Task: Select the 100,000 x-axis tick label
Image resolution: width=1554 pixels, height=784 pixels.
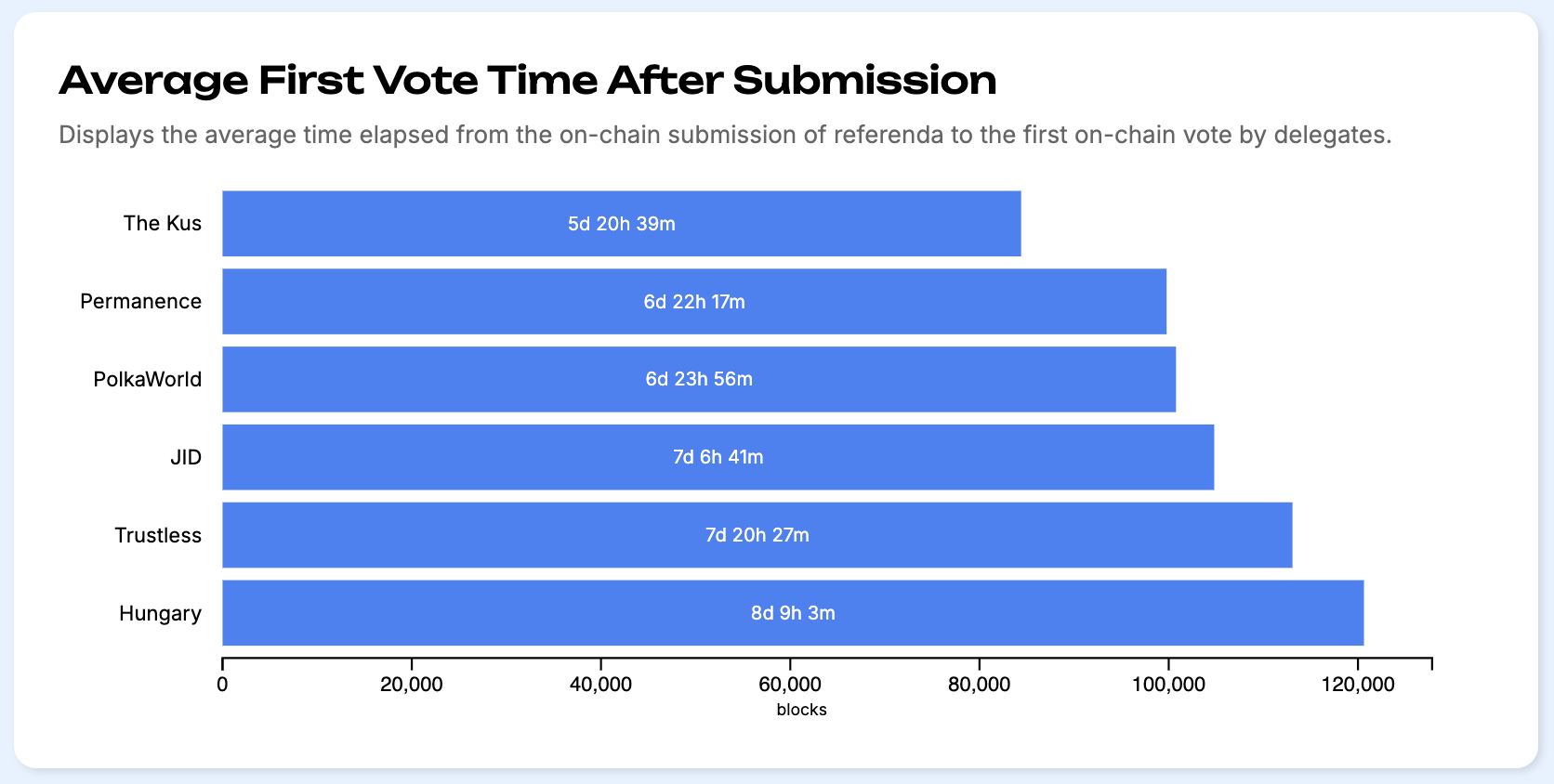Action: [1168, 685]
